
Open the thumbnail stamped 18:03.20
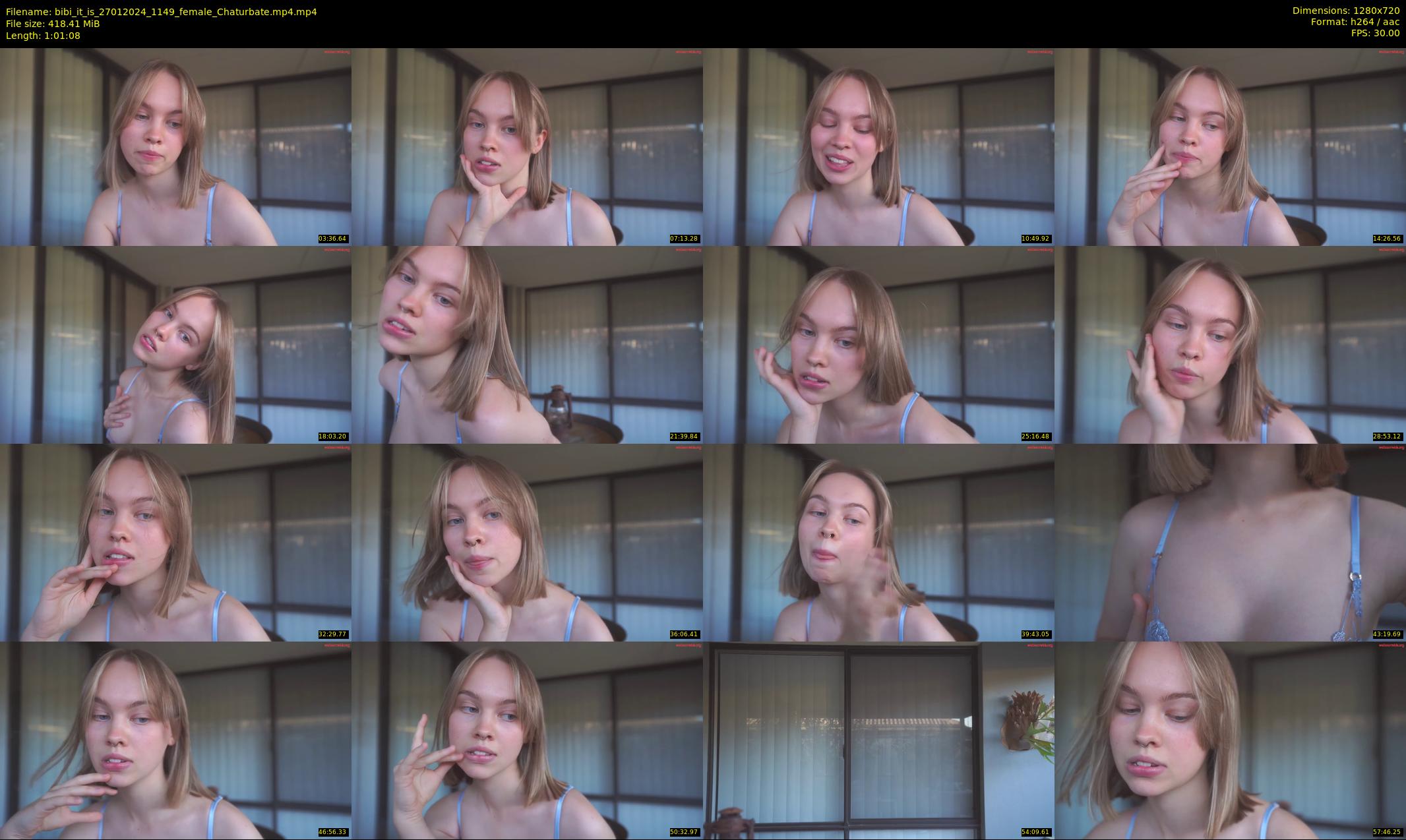pyautogui.click(x=175, y=345)
